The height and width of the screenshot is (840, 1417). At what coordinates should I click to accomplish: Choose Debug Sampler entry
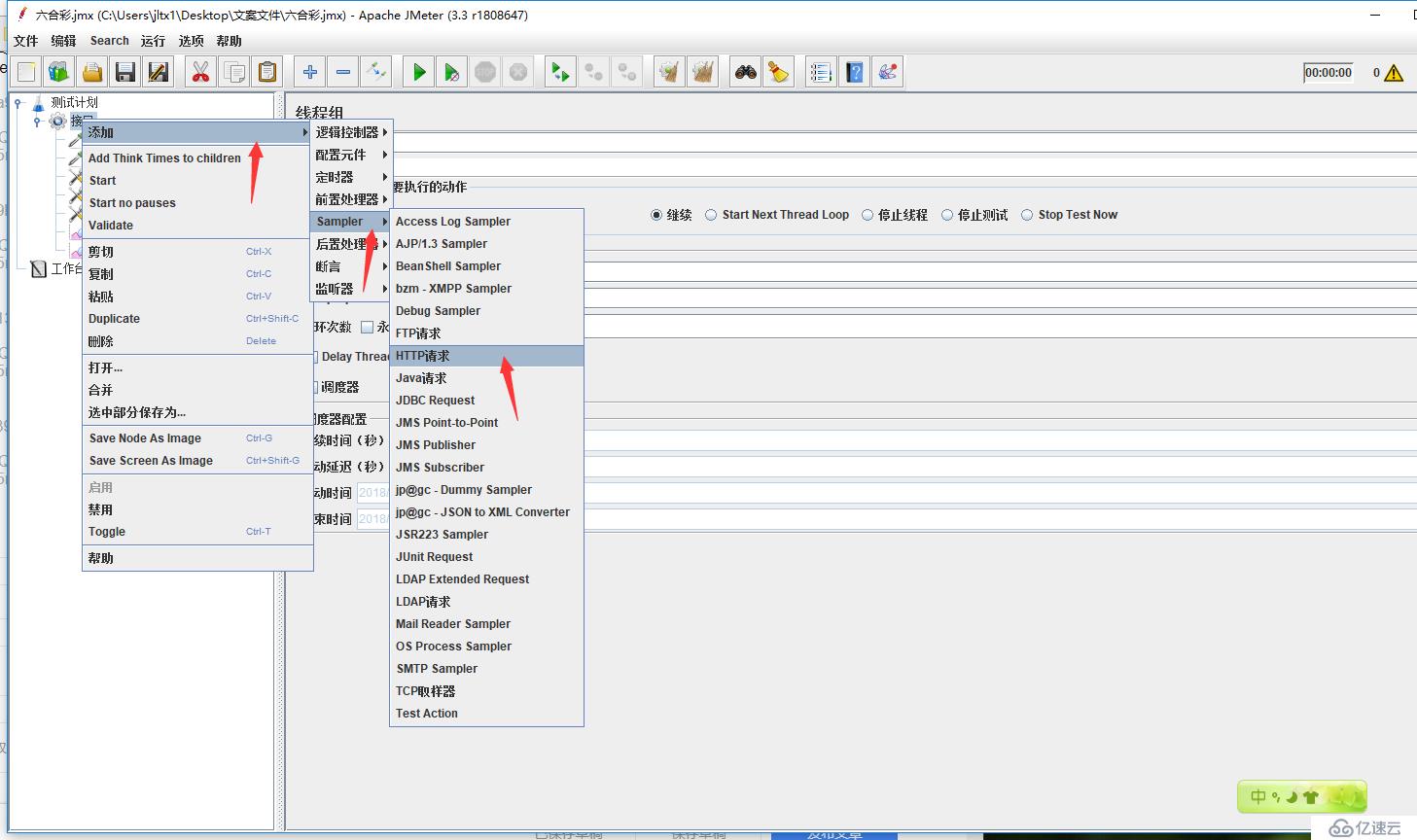point(486,311)
